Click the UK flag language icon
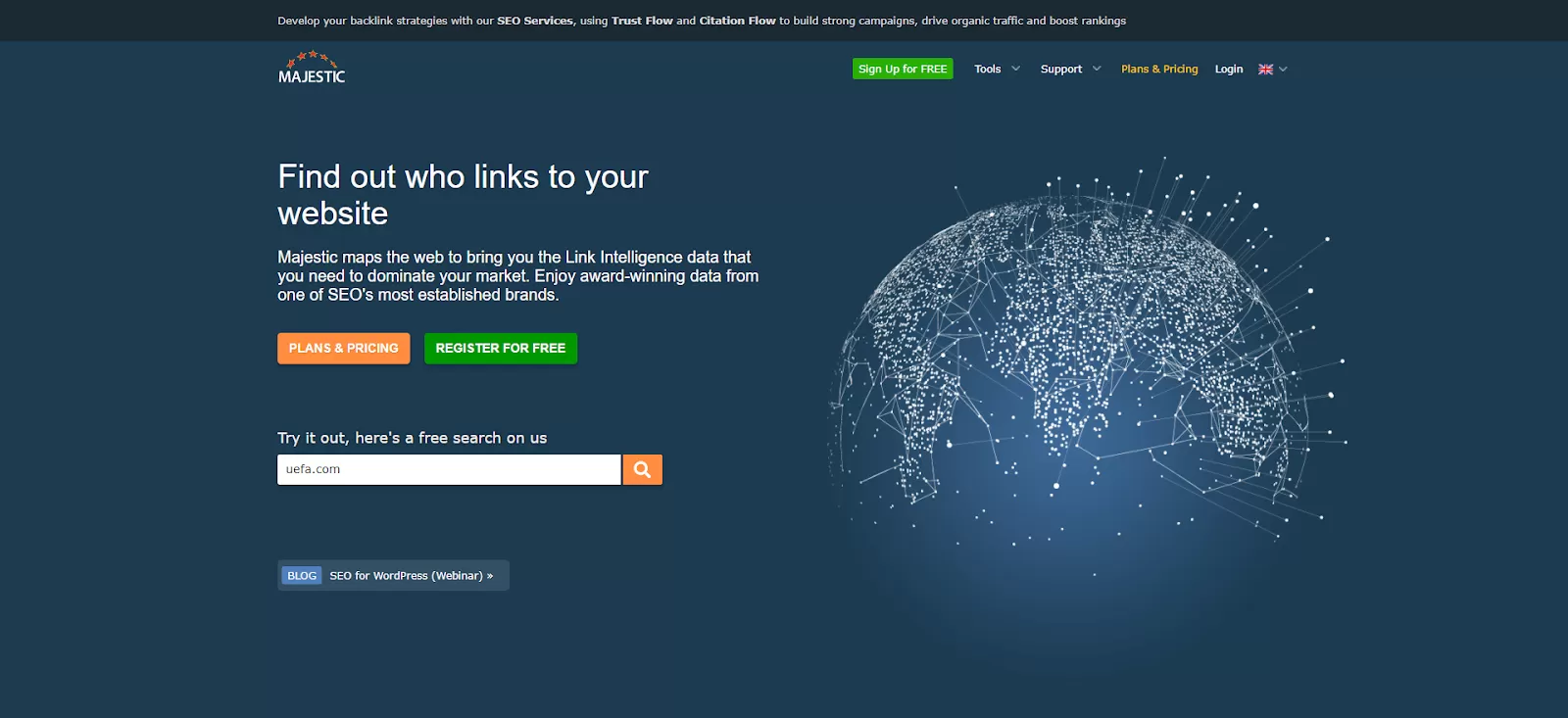1568x718 pixels. (x=1265, y=70)
